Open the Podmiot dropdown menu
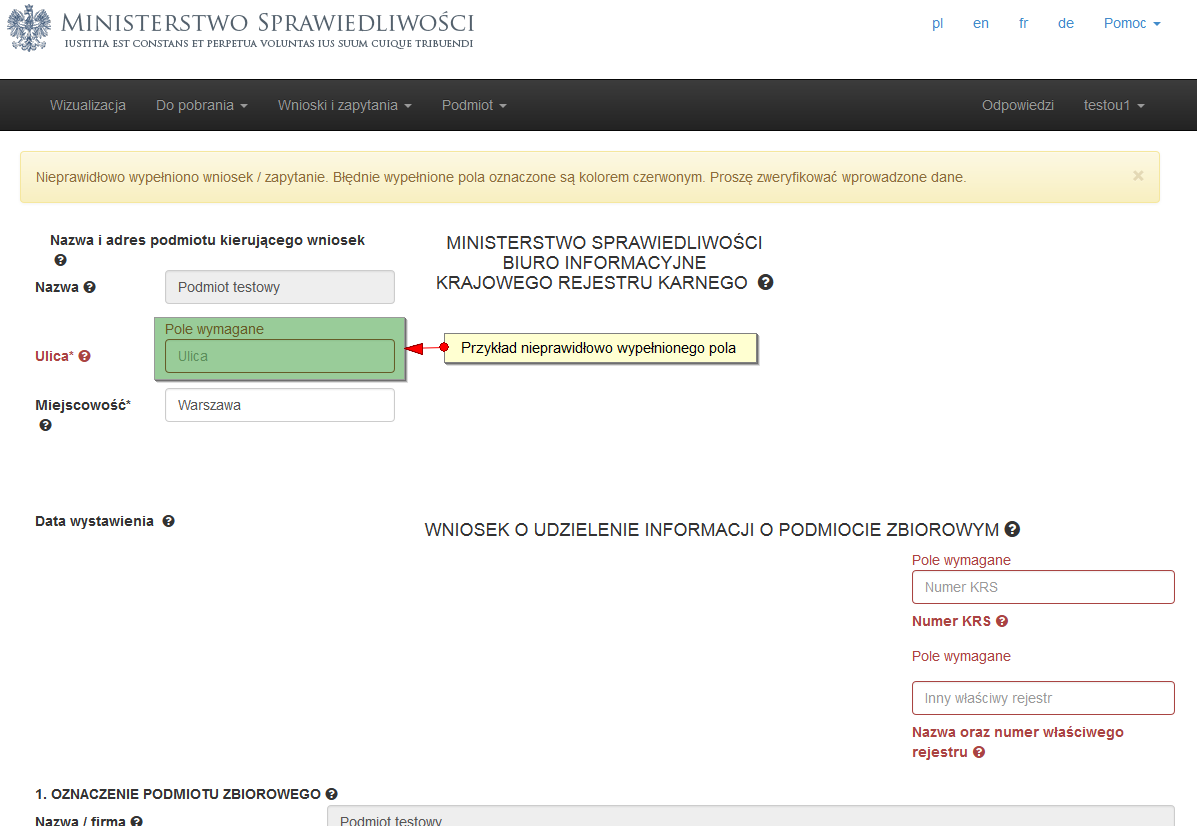1197x826 pixels. point(474,105)
